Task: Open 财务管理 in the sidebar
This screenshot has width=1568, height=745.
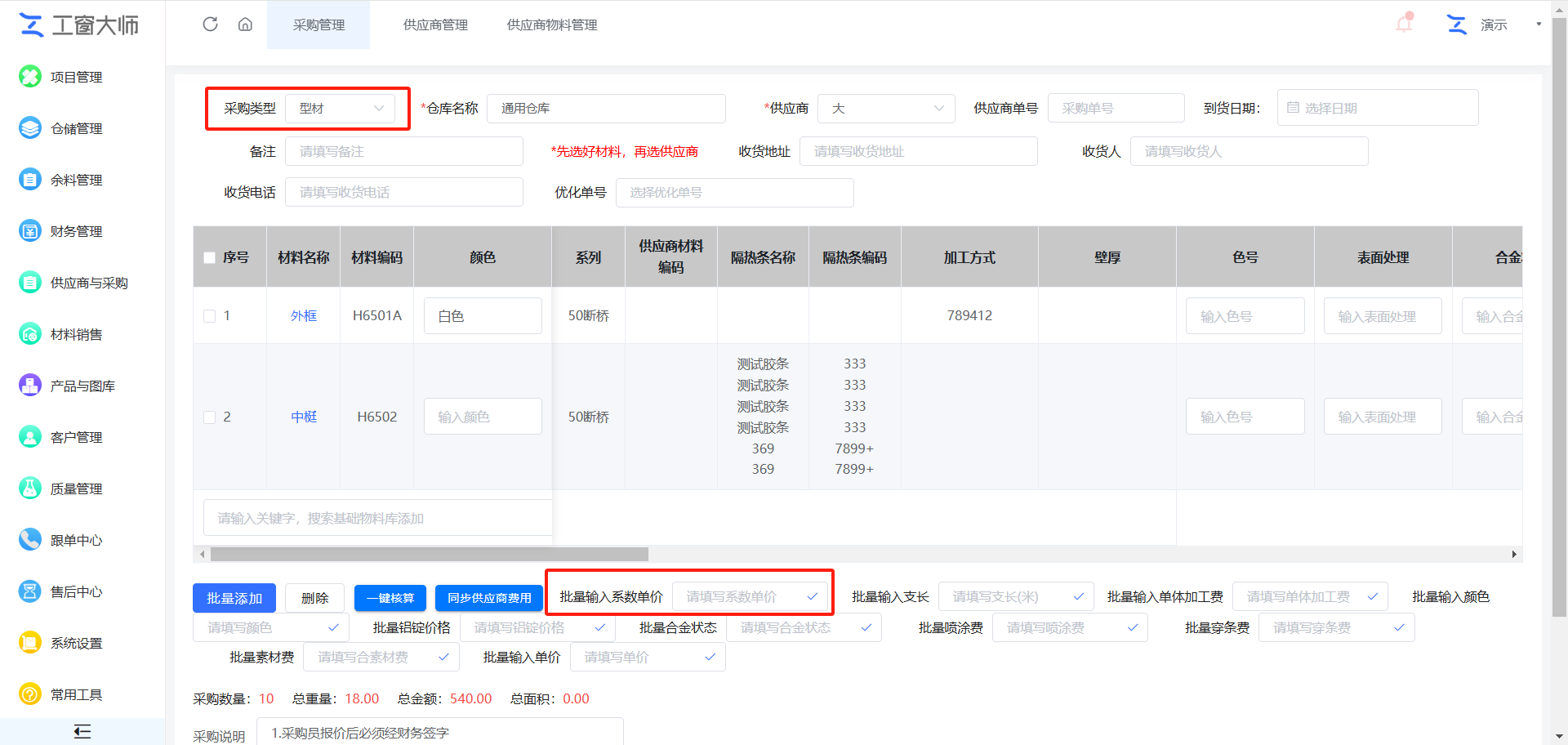Action: (76, 231)
